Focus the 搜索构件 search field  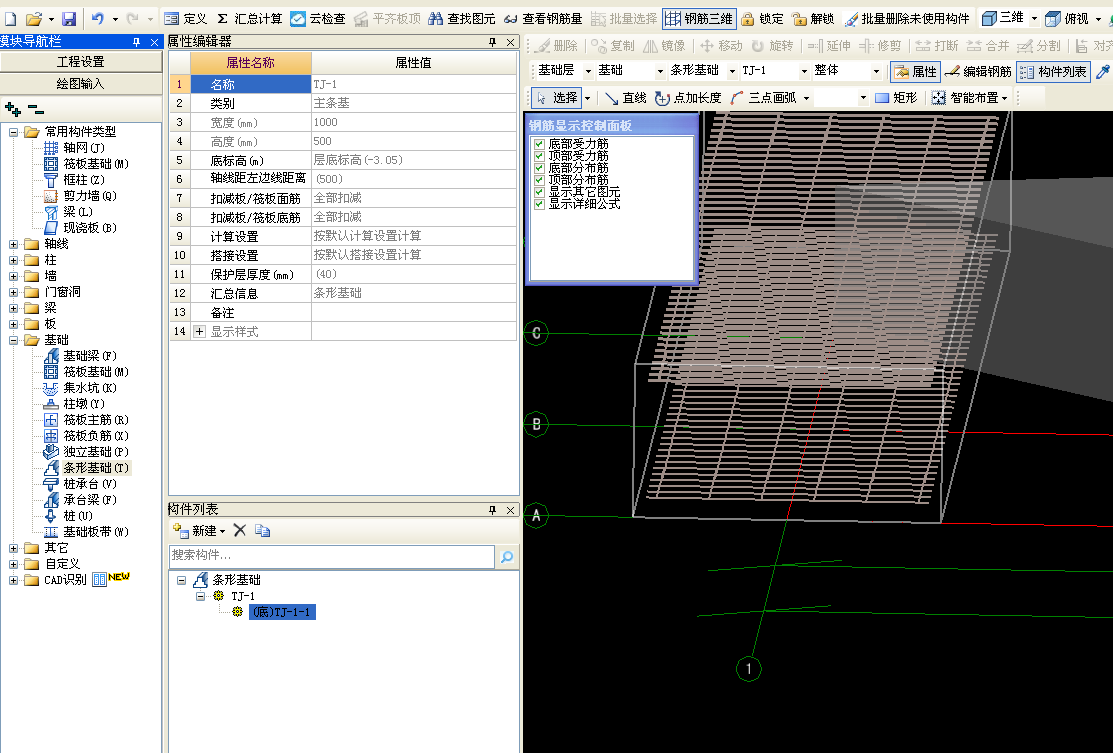point(331,556)
